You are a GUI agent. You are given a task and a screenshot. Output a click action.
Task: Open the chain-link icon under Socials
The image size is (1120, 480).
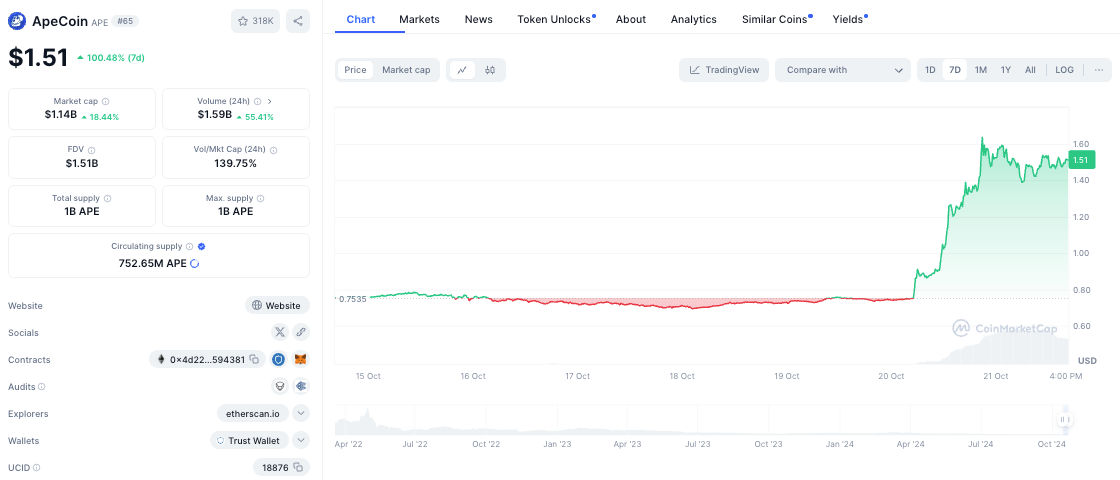[x=300, y=332]
